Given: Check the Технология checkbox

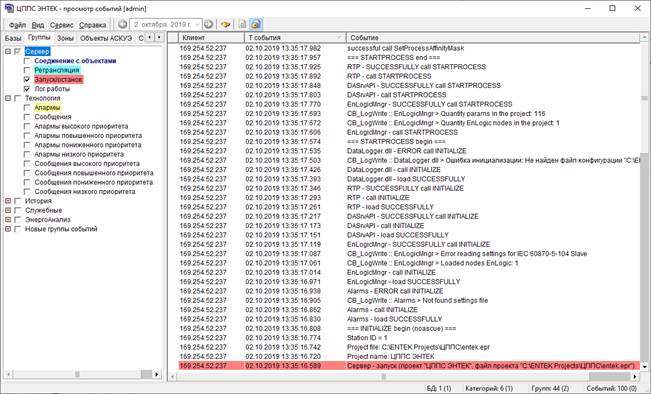Looking at the screenshot, I should [x=17, y=98].
